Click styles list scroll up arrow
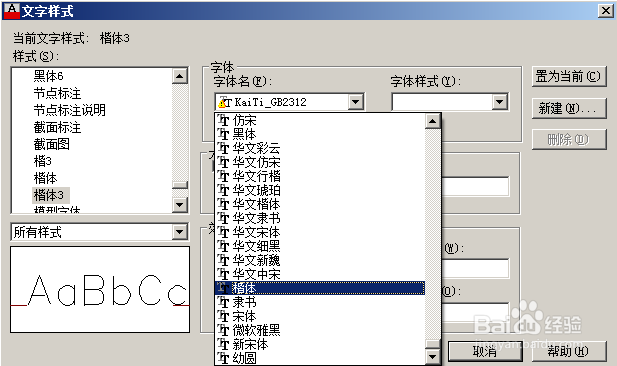 pos(180,76)
